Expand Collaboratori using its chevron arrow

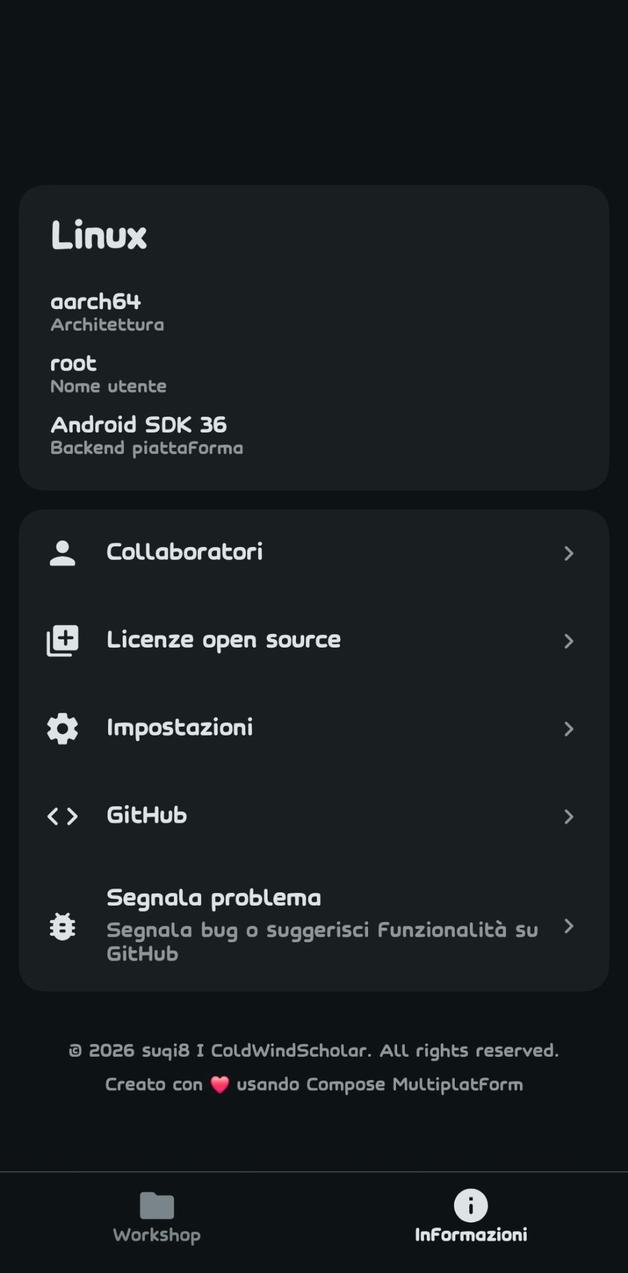click(x=568, y=553)
